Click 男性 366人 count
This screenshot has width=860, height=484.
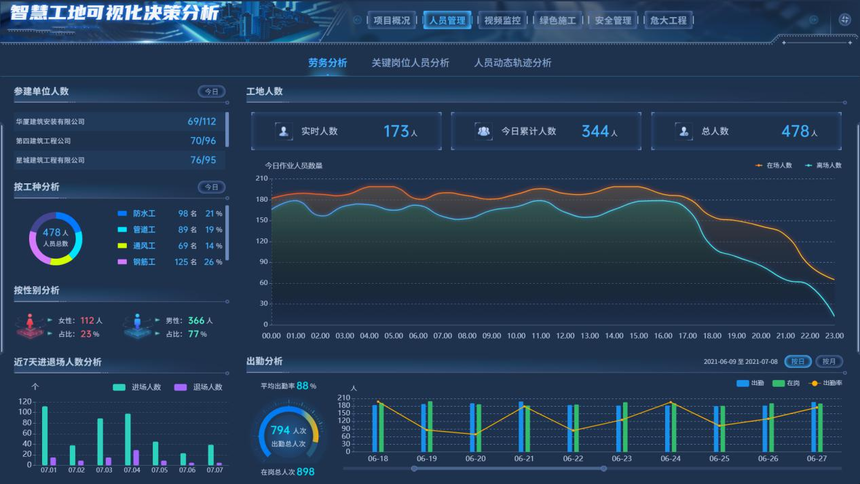pyautogui.click(x=189, y=320)
